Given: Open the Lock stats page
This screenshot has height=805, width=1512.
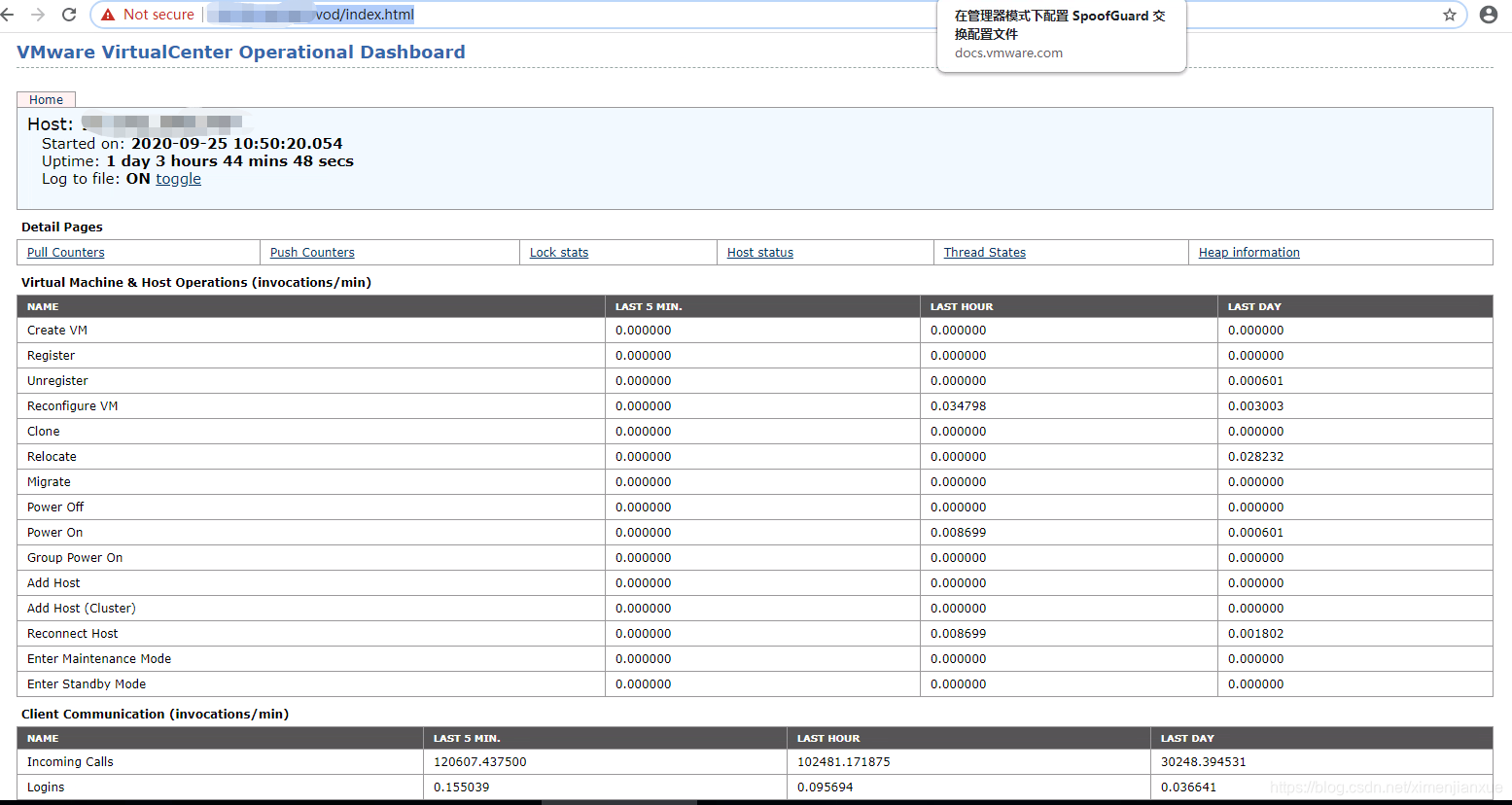Looking at the screenshot, I should coord(559,252).
